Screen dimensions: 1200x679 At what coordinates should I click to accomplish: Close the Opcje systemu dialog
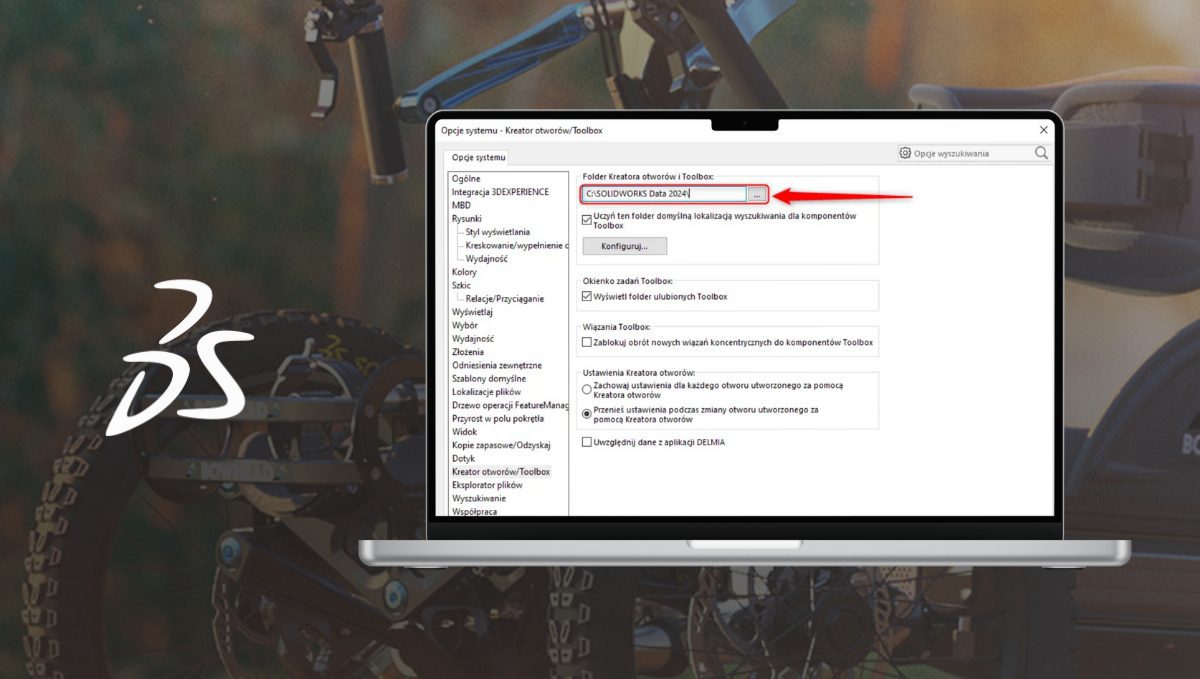[1044, 130]
